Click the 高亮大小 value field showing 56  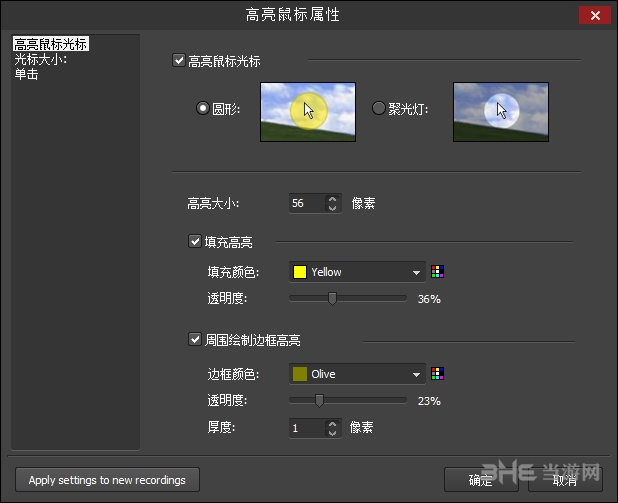(307, 203)
